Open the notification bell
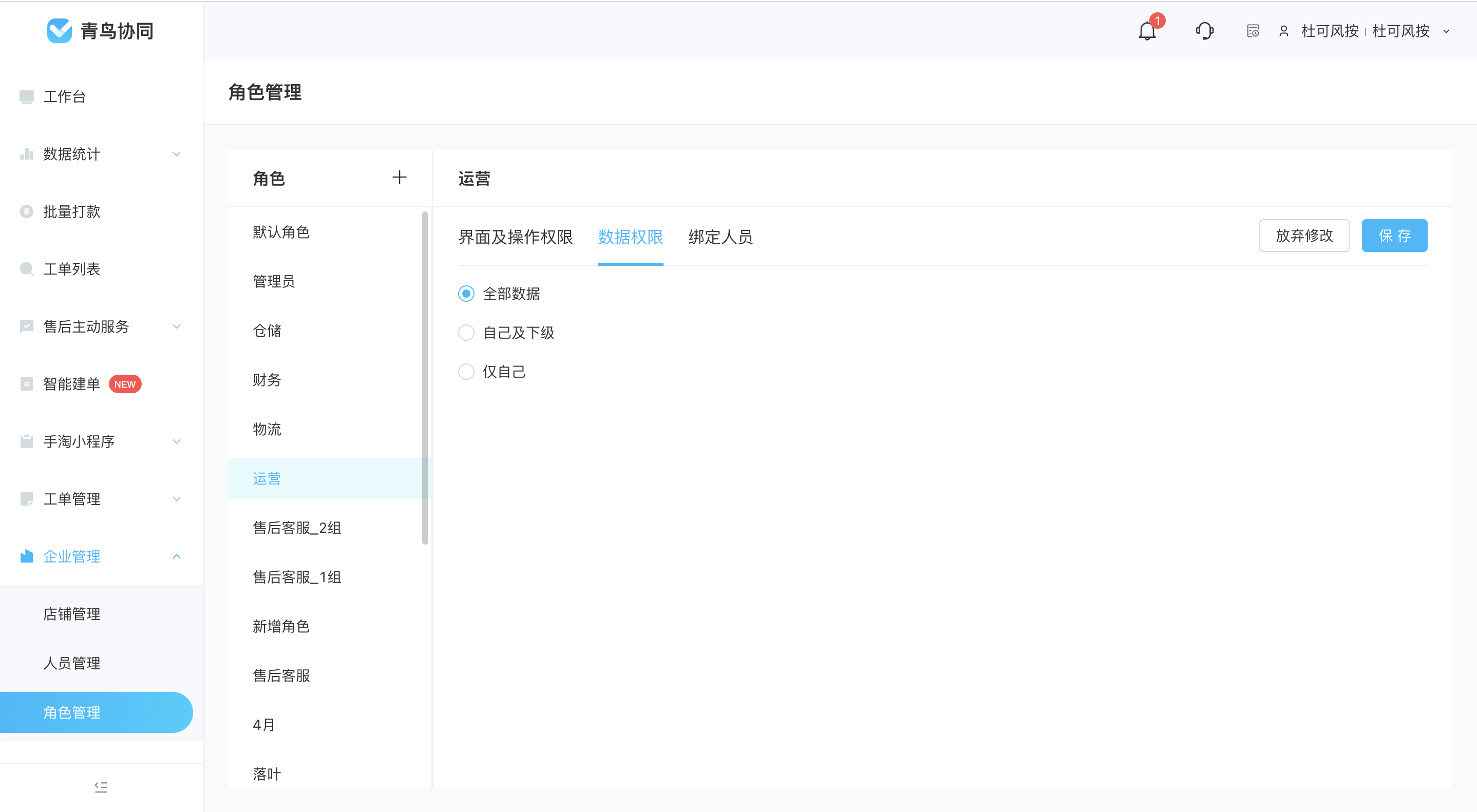This screenshot has width=1477, height=812. pos(1147,30)
